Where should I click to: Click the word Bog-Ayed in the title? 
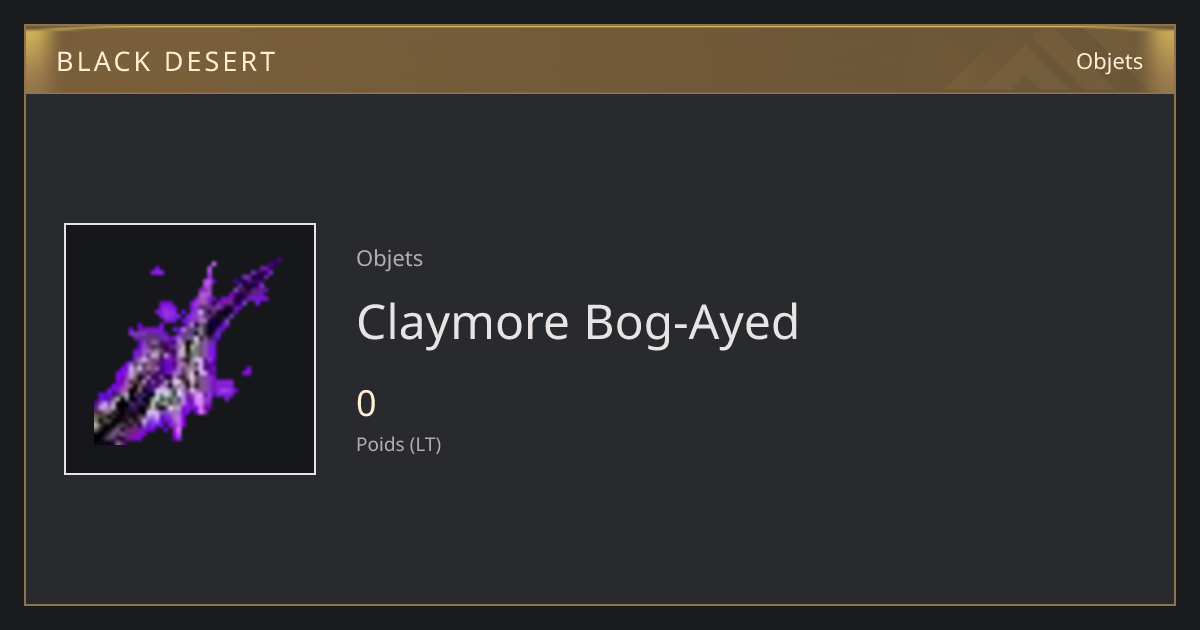[x=692, y=322]
